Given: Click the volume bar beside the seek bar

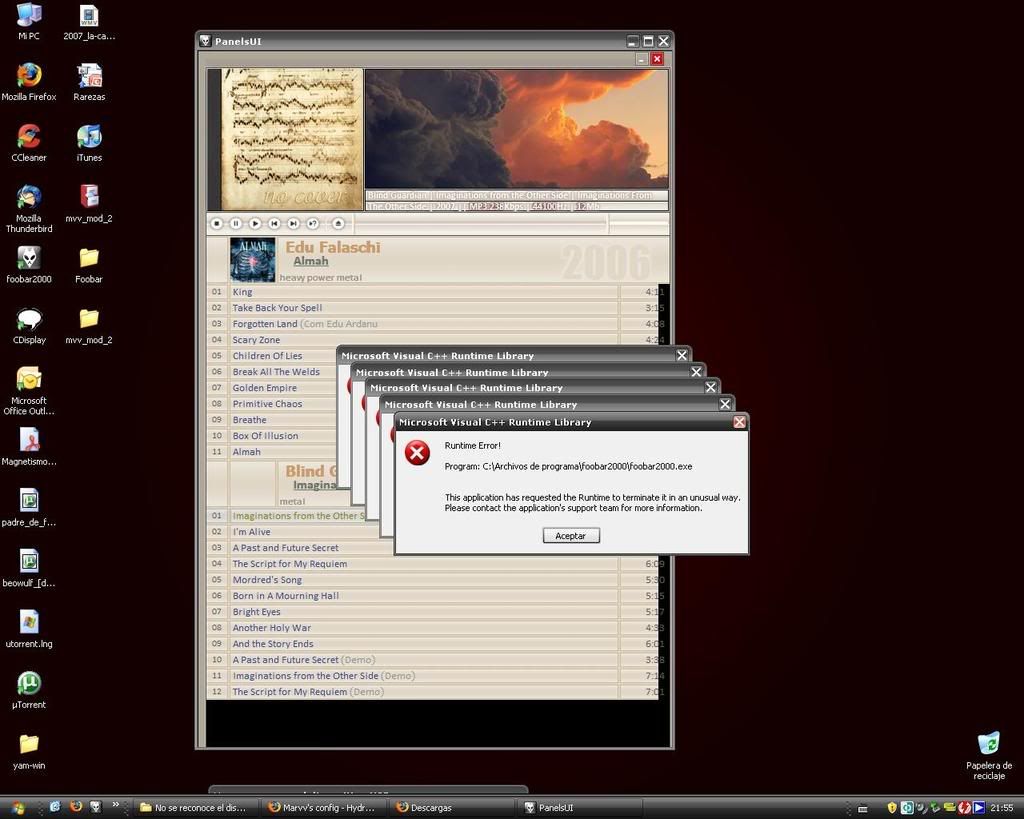Looking at the screenshot, I should 639,223.
